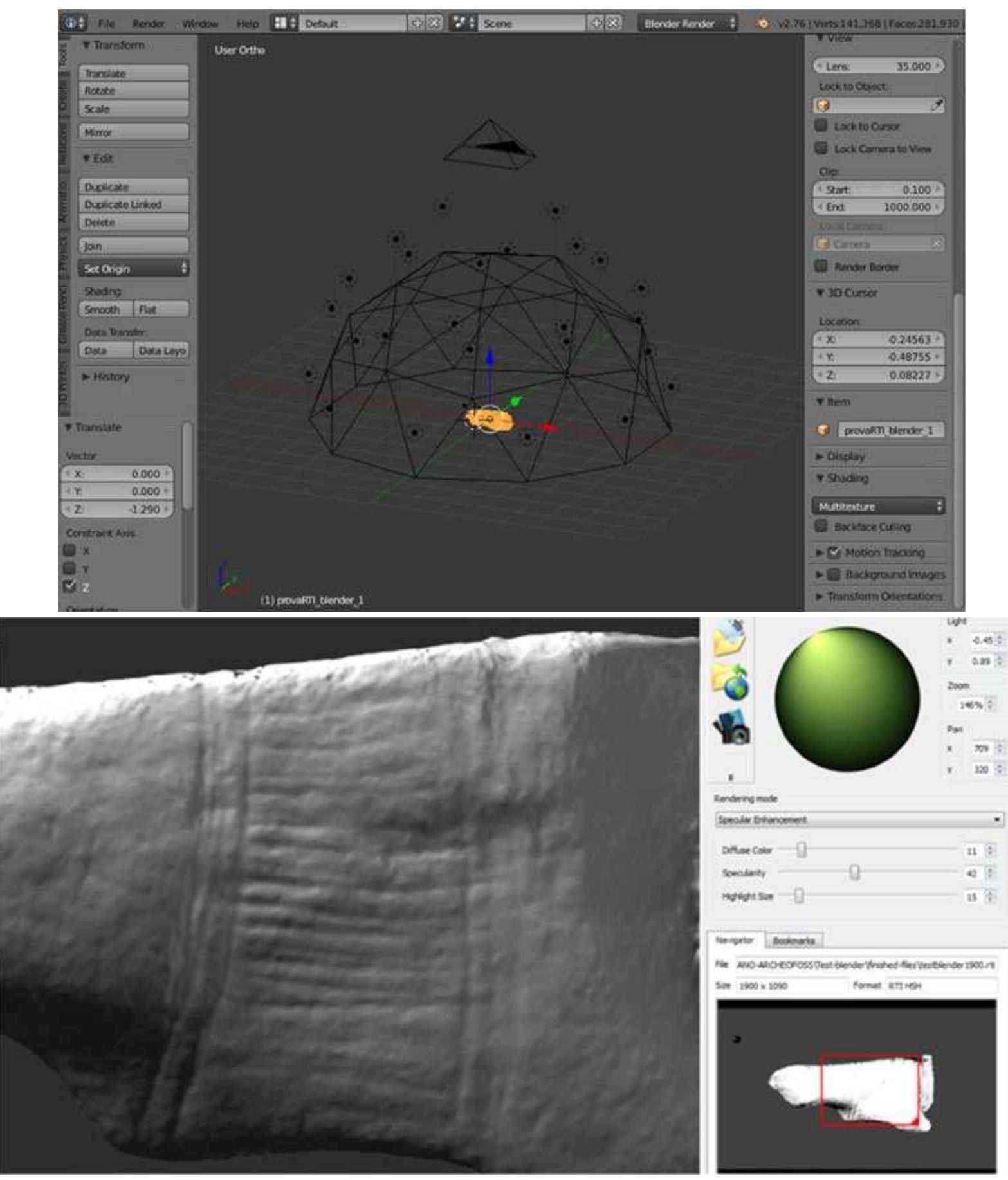The image size is (1008, 1180).
Task: Click the Translate button
Action: coord(134,73)
